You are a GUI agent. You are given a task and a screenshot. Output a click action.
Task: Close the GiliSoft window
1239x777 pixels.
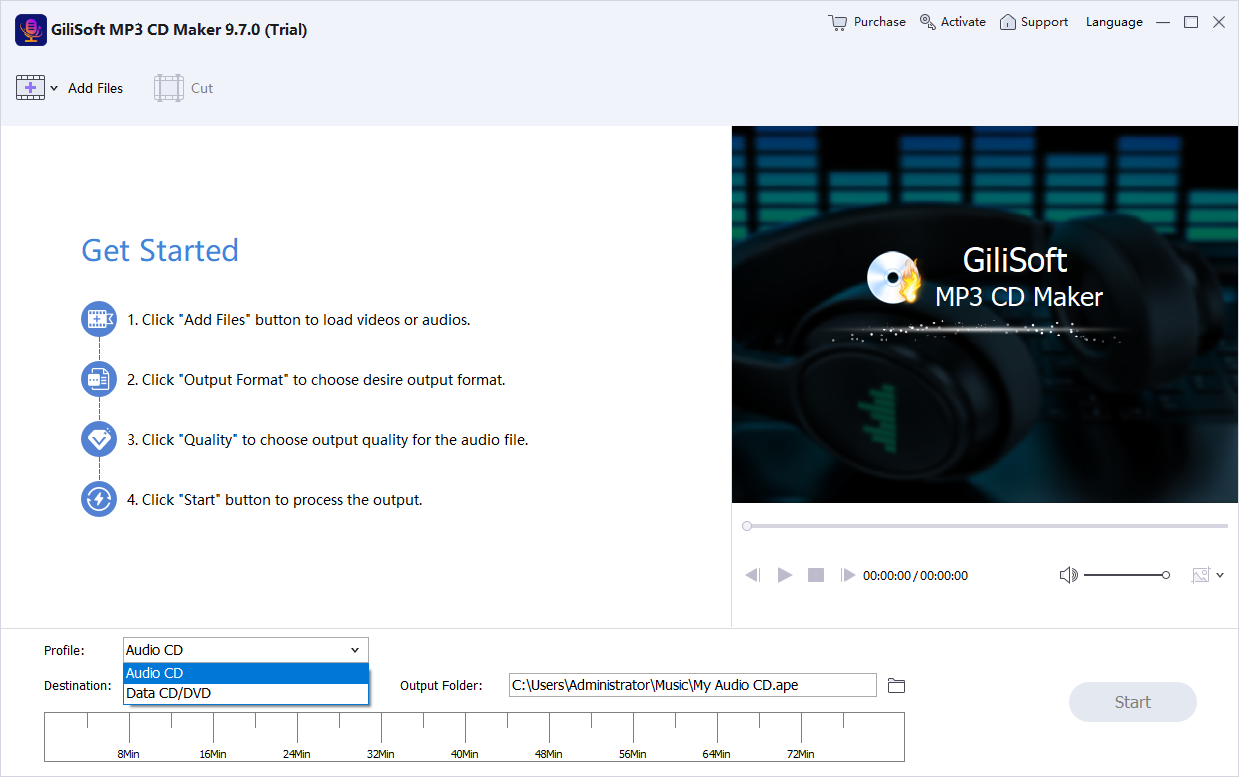[1219, 22]
